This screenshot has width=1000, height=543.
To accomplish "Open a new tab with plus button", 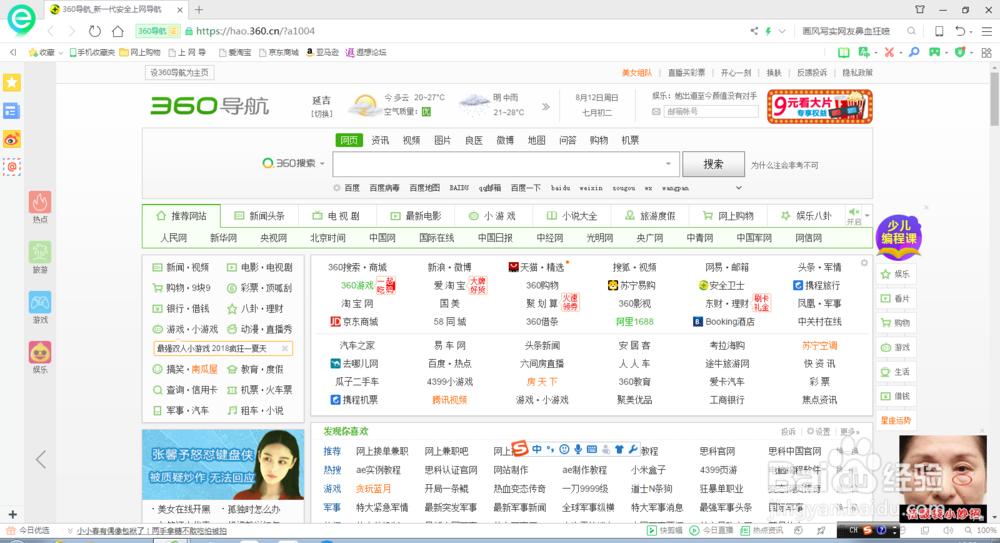I will point(199,10).
